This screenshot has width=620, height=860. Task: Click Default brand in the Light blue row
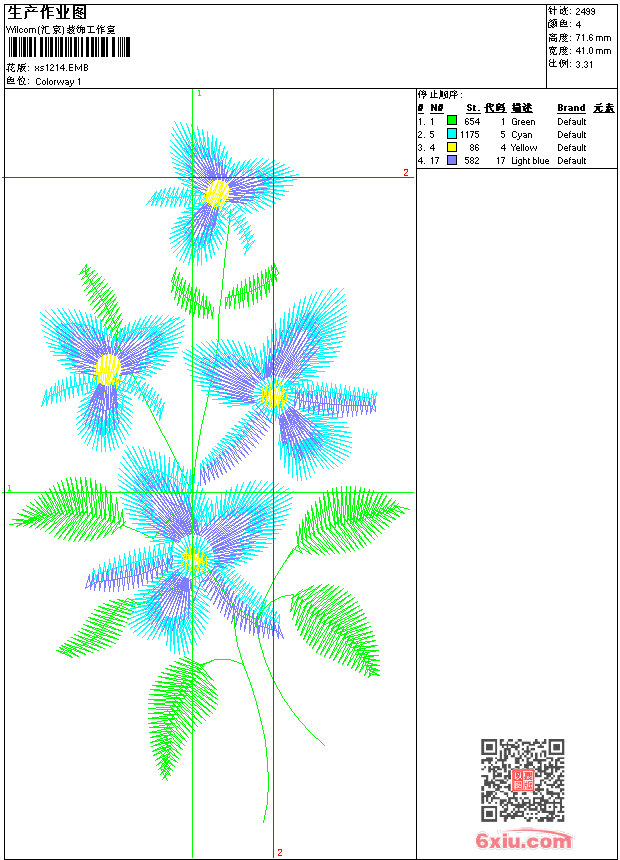point(572,161)
